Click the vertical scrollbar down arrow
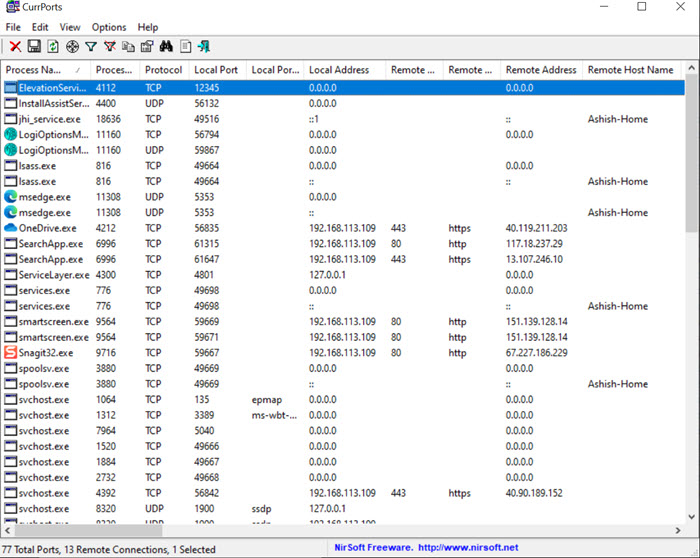Screen dimensions: 700x558 pyautogui.click(x=692, y=517)
